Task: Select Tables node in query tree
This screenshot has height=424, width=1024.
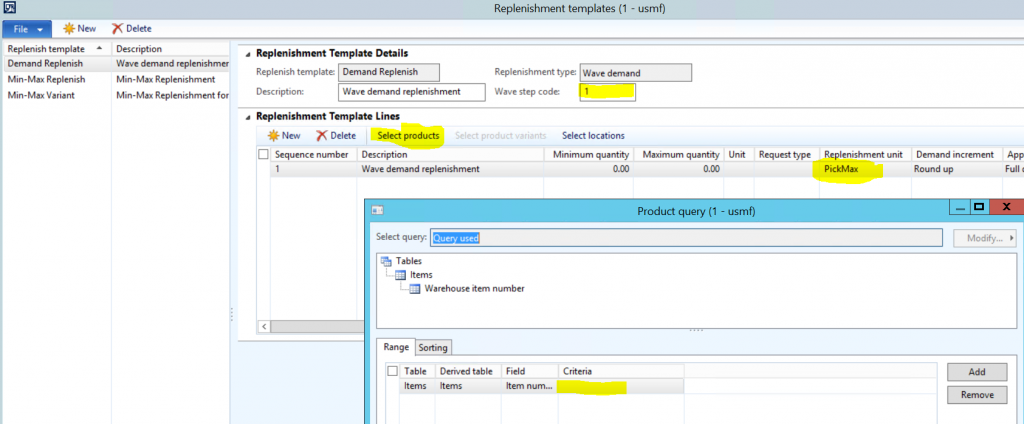Action: [401, 261]
